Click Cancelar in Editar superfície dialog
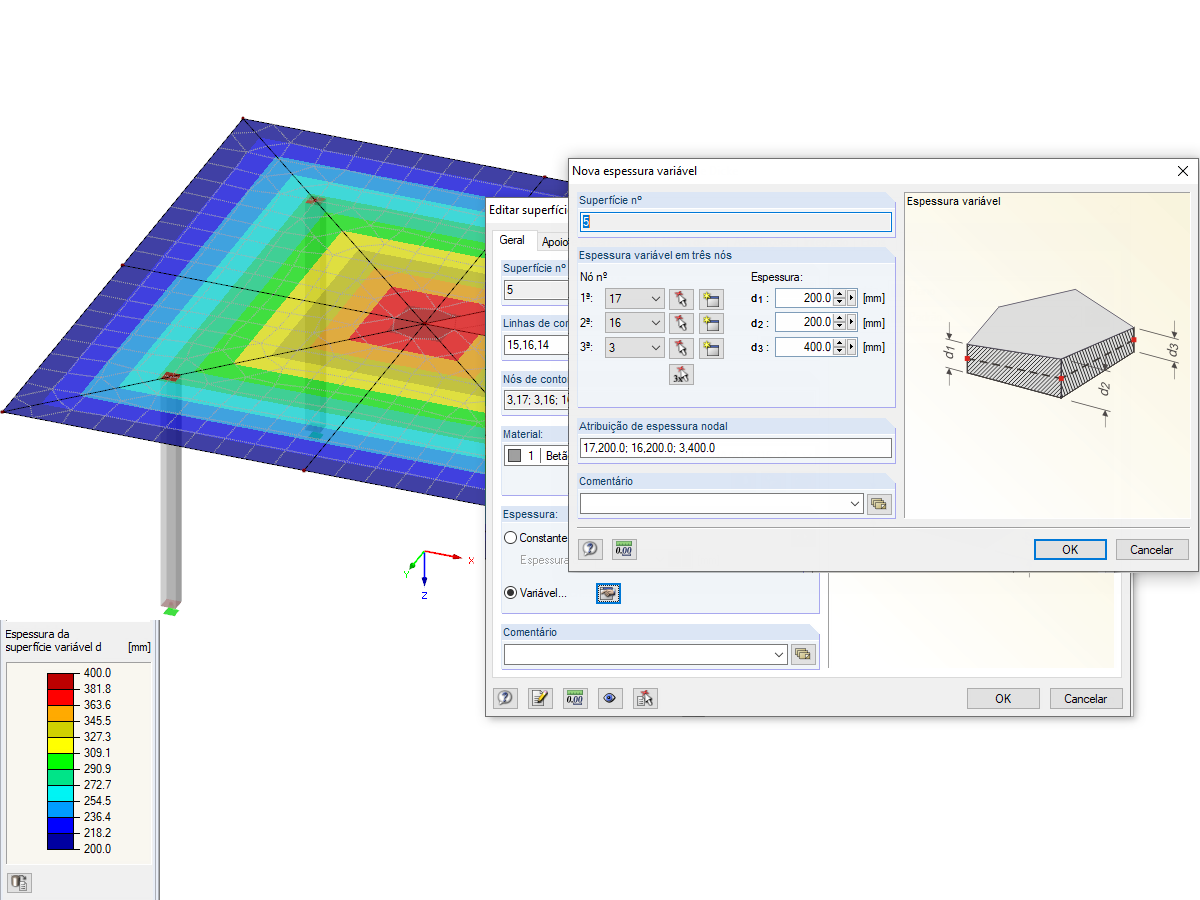 point(1086,699)
